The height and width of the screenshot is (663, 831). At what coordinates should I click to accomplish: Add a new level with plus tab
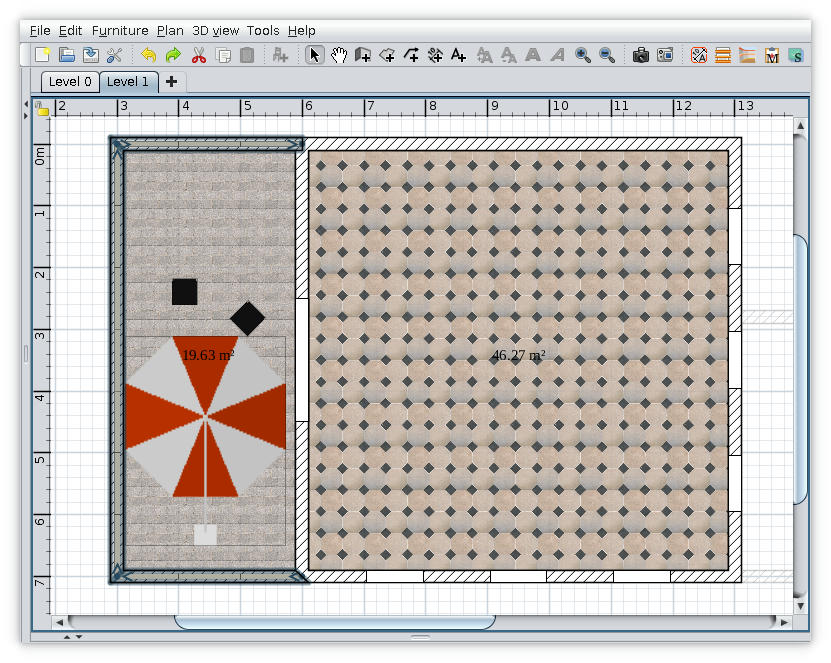(171, 82)
